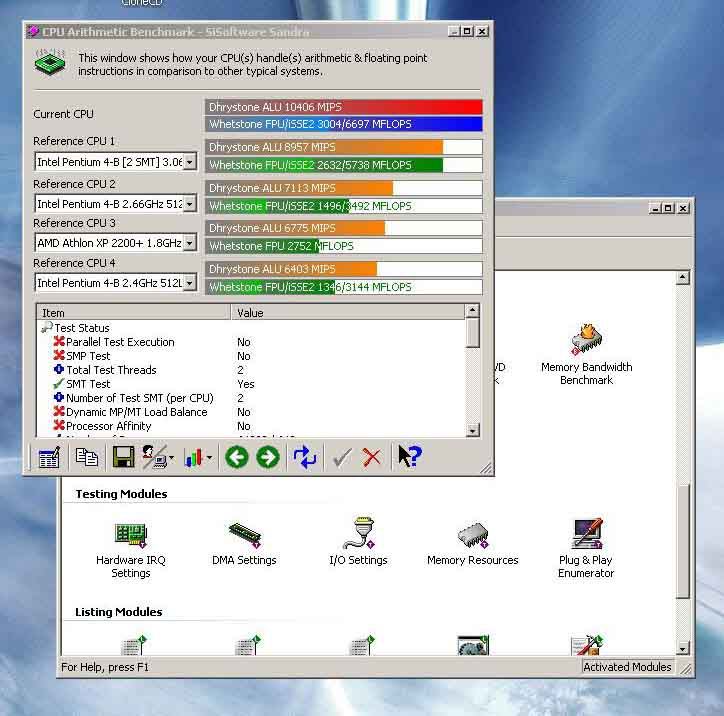Open the dropdown arrow beside user options icon
The height and width of the screenshot is (716, 724).
(x=171, y=458)
